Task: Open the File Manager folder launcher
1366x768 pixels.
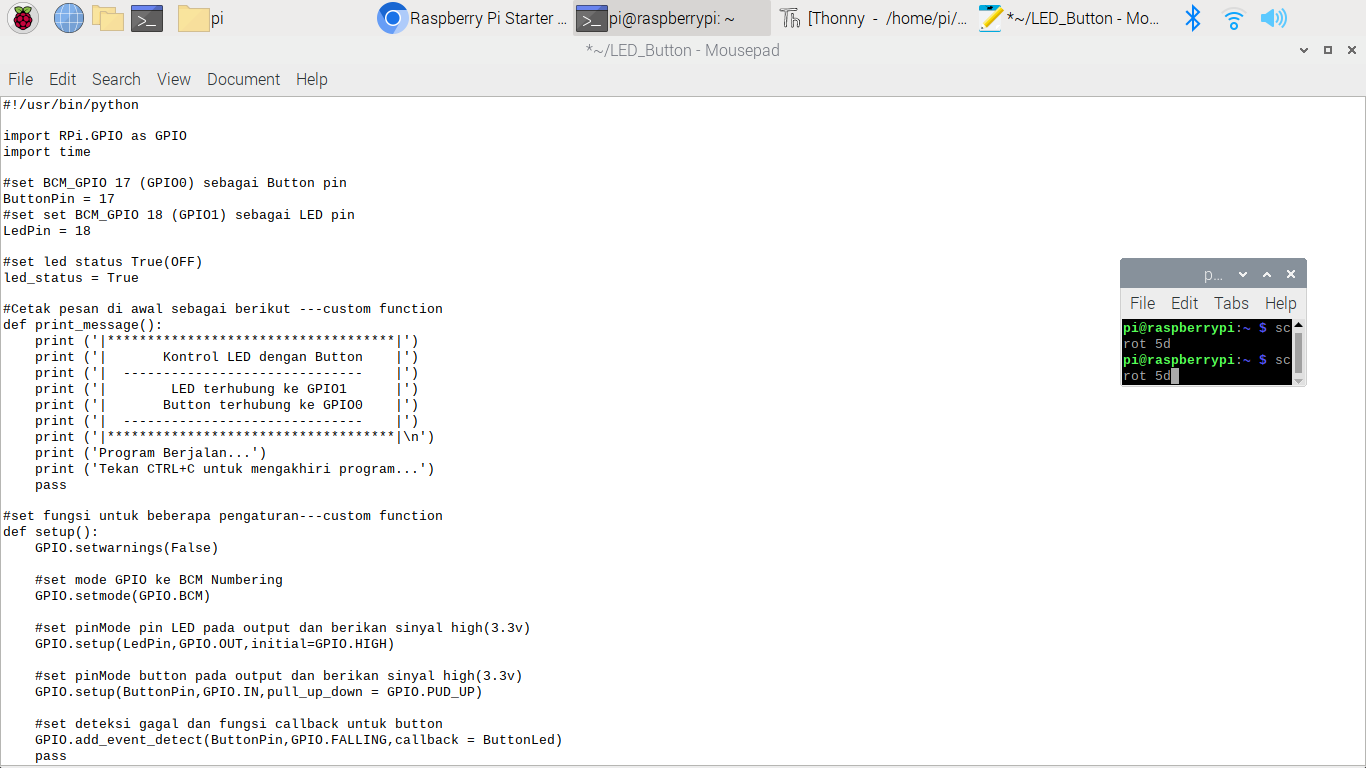Action: 107,18
